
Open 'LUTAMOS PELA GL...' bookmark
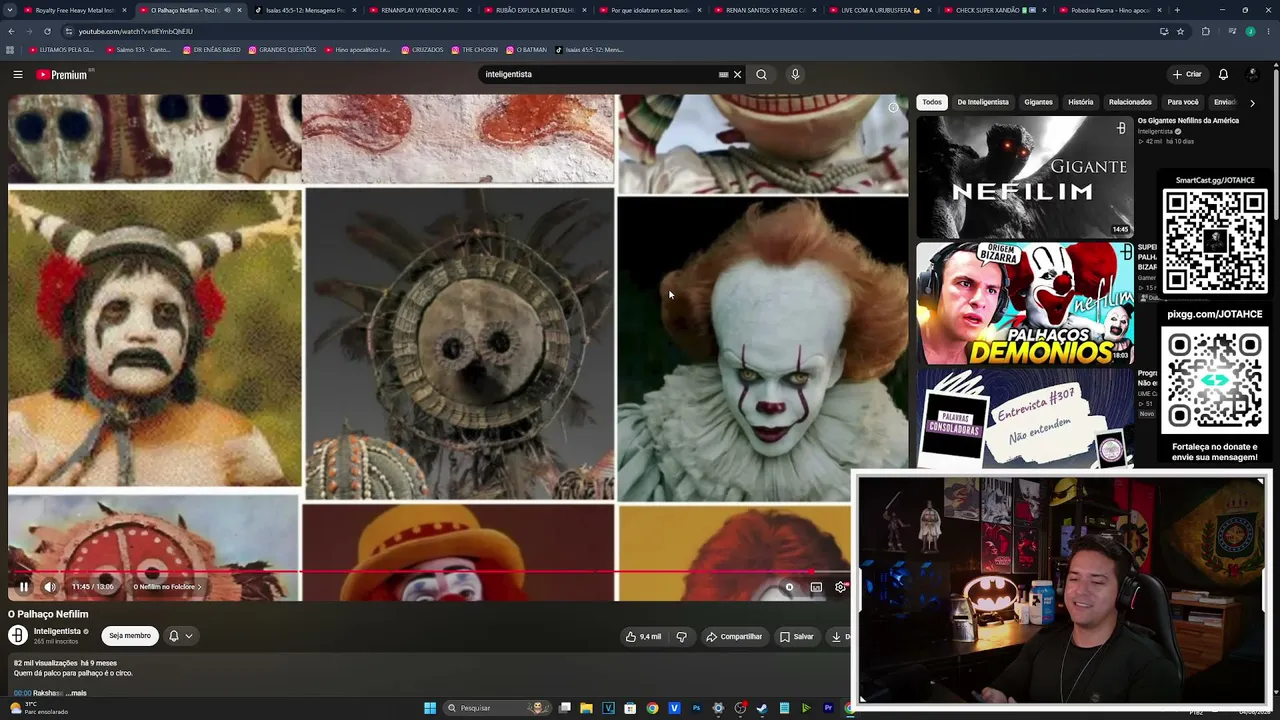(x=62, y=50)
